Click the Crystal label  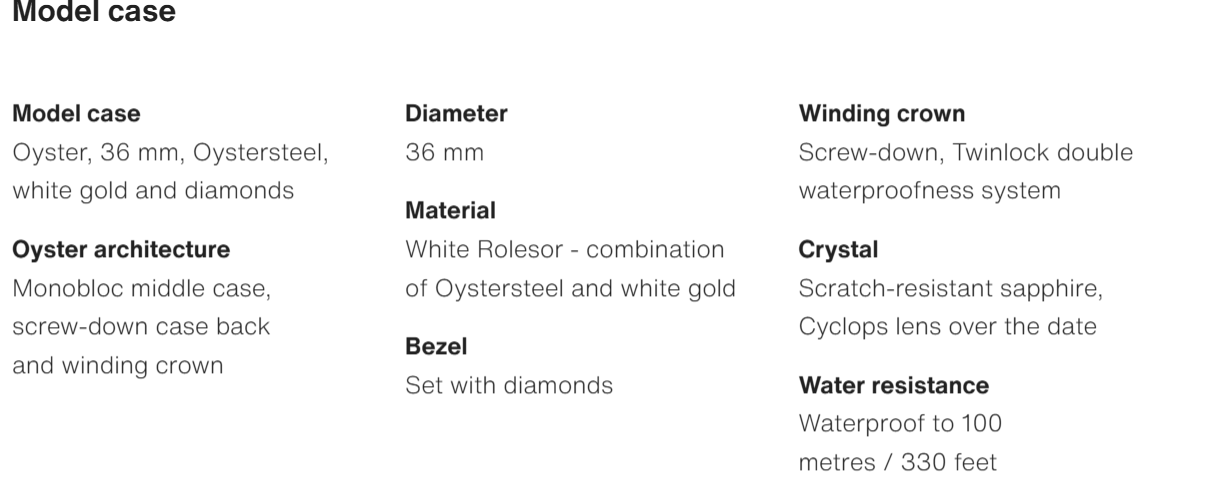pos(838,250)
